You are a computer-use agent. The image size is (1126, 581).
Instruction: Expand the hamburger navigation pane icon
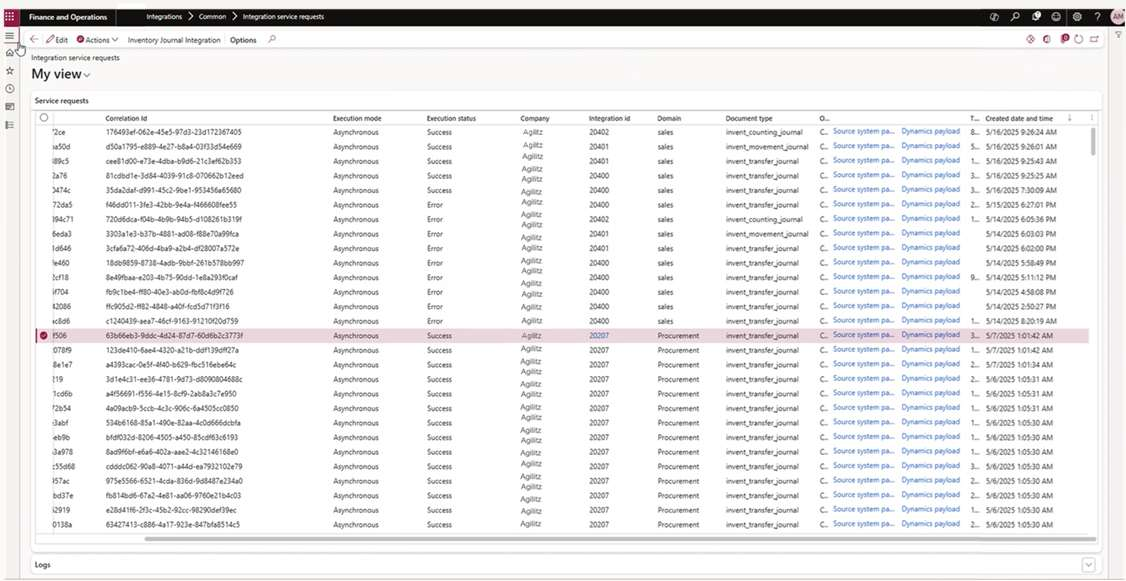9,36
